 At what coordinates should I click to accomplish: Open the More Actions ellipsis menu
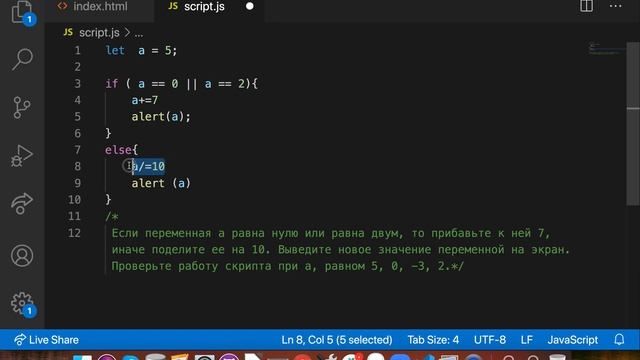[x=616, y=6]
